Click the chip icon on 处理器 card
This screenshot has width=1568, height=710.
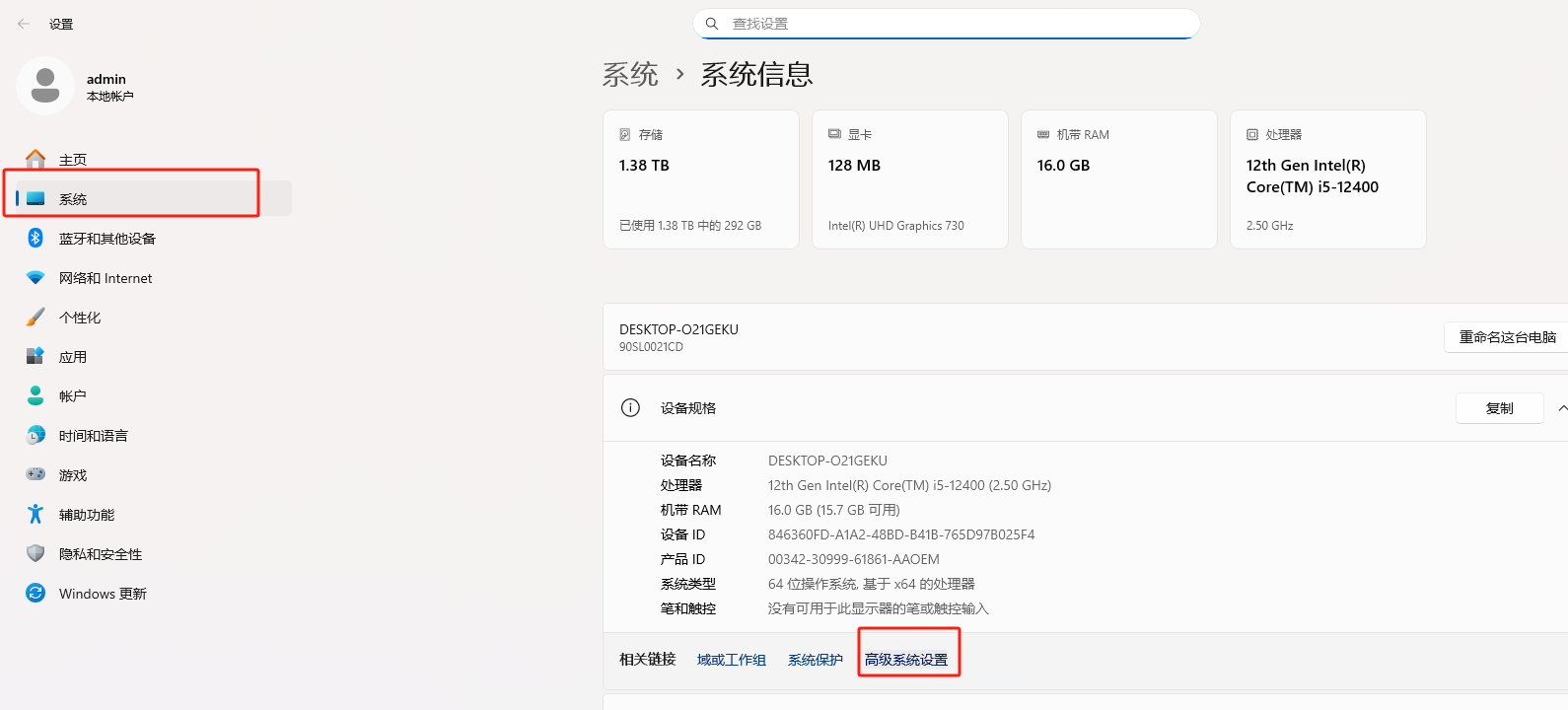click(1252, 134)
